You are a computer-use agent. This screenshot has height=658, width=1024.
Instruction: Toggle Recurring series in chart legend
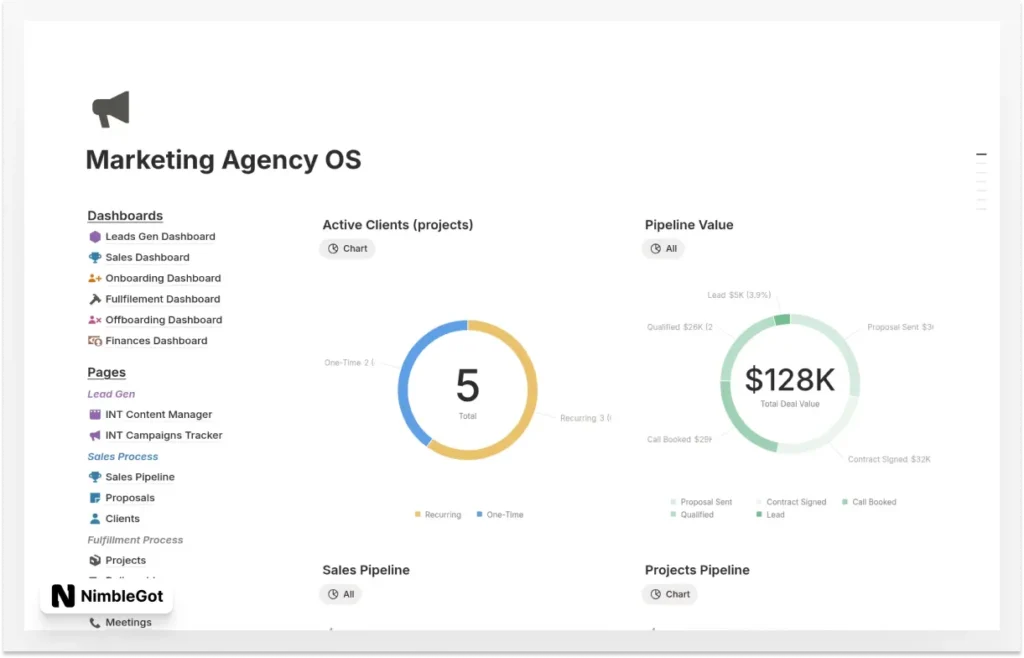click(438, 515)
